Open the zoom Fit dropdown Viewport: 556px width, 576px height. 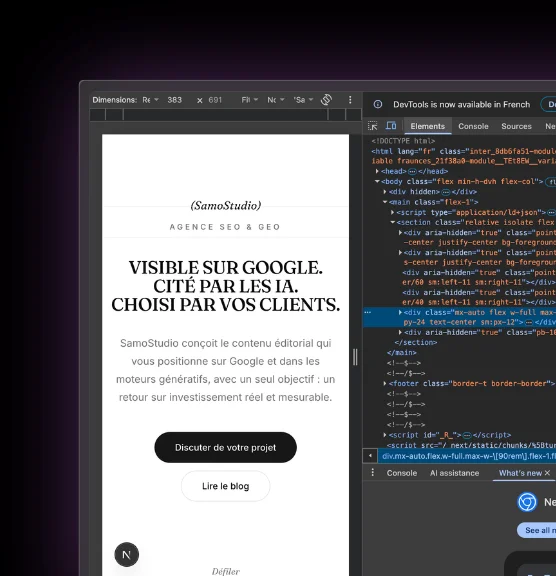[x=250, y=100]
